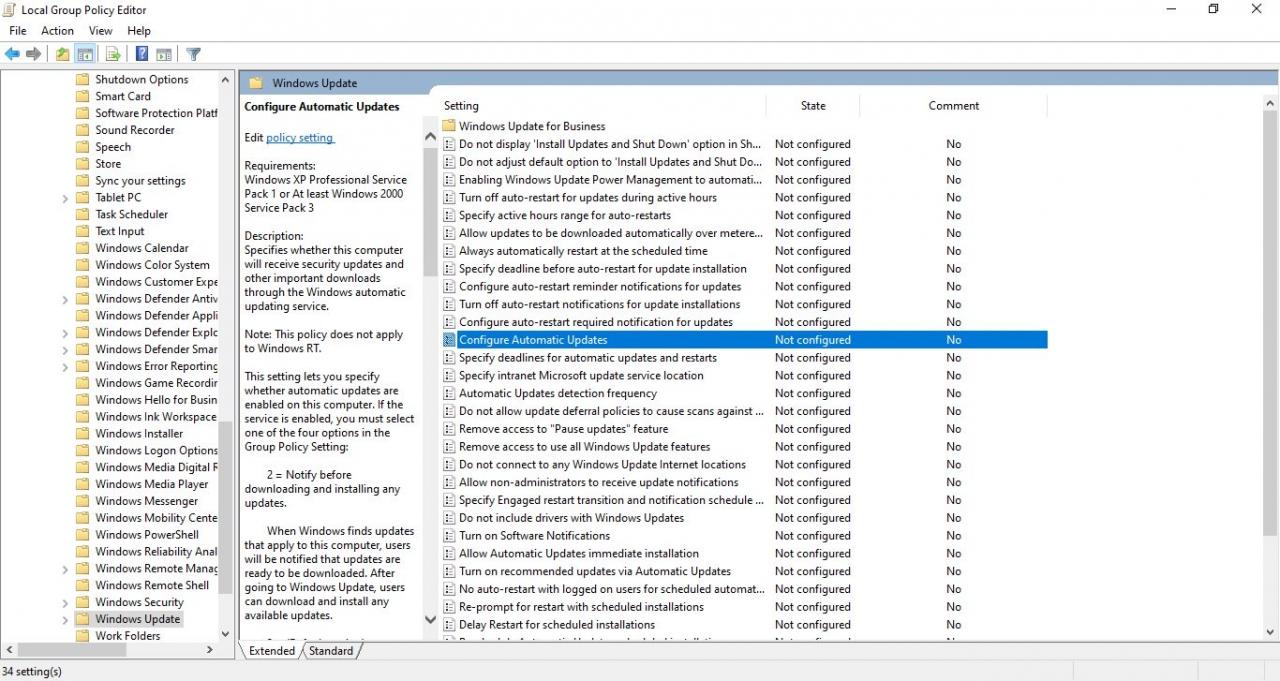Toggle the Show/Hide Action Pane icon
Image resolution: width=1280 pixels, height=681 pixels.
tap(164, 54)
